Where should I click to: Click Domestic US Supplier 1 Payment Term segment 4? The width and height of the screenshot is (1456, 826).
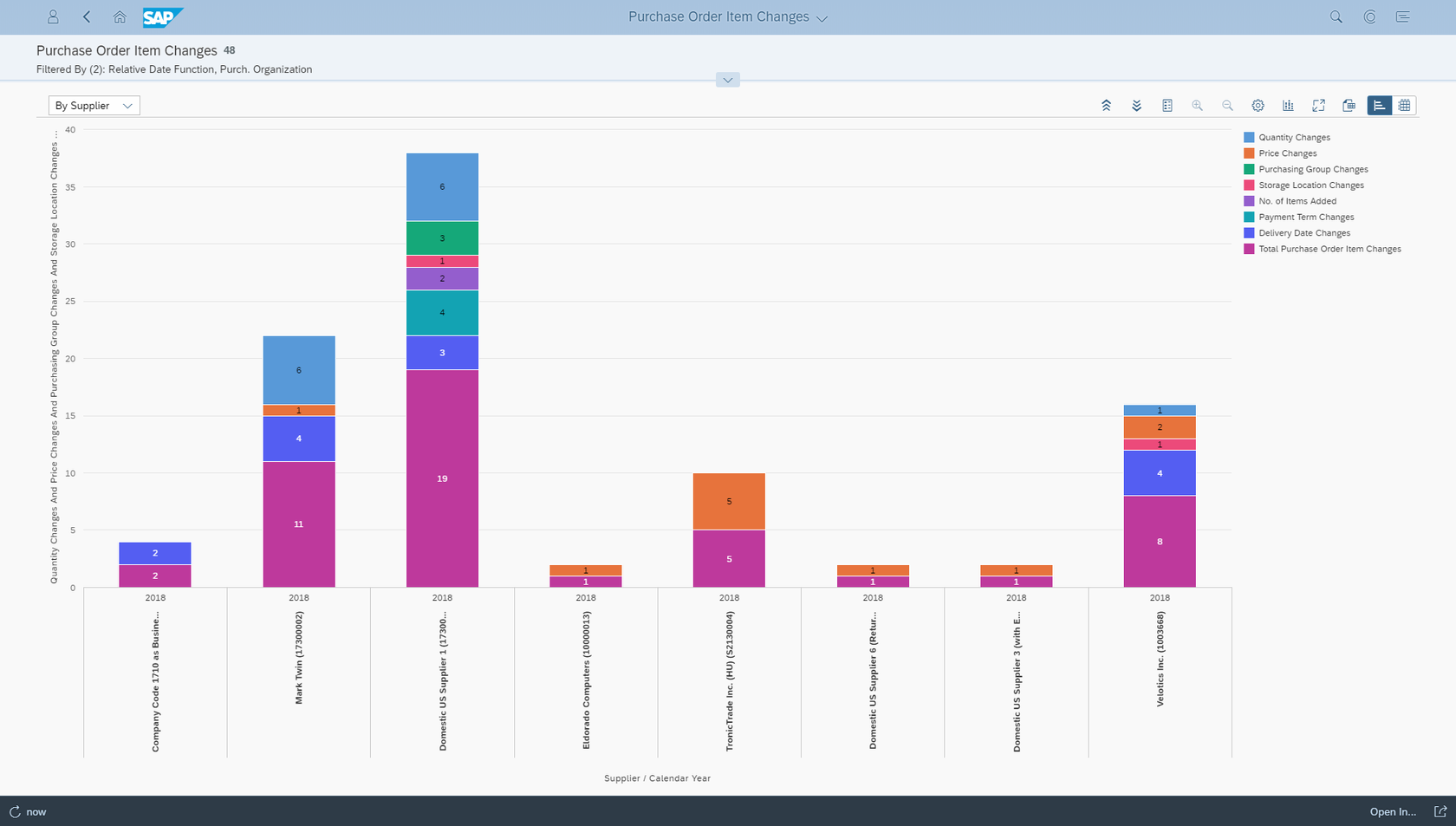coord(442,312)
